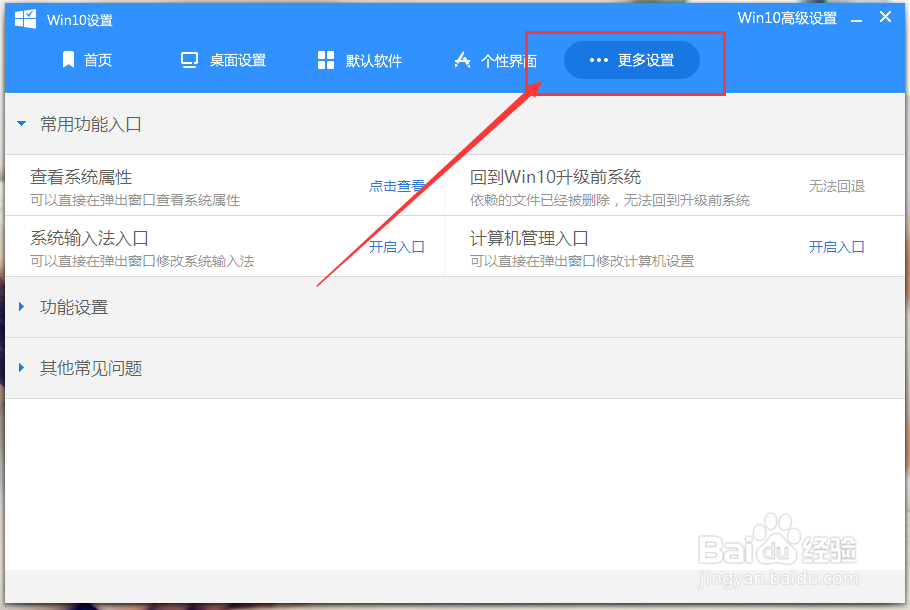Click the 功能设置 heading text
910x610 pixels.
point(74,306)
